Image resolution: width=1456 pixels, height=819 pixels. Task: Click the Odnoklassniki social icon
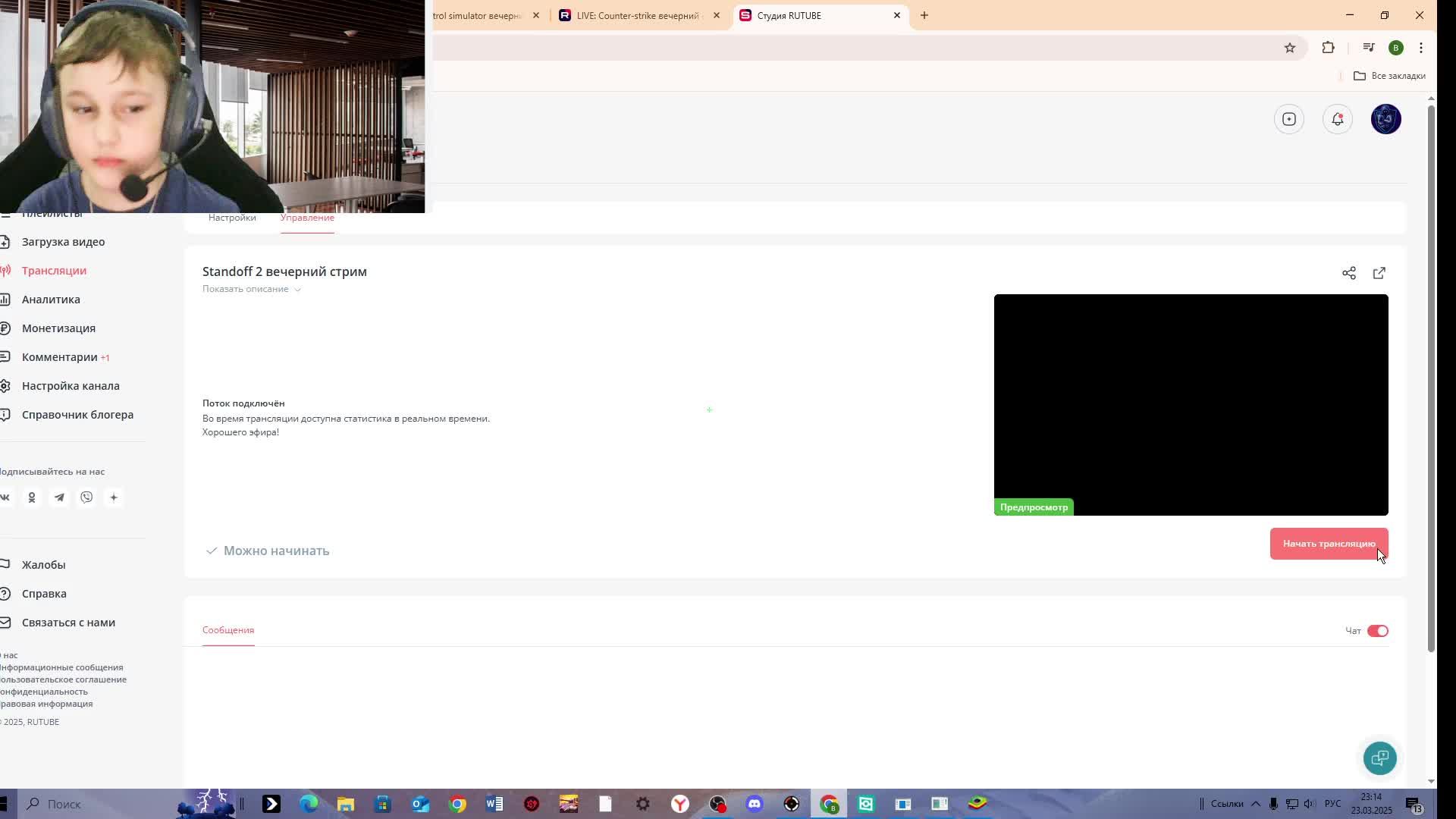click(x=32, y=497)
